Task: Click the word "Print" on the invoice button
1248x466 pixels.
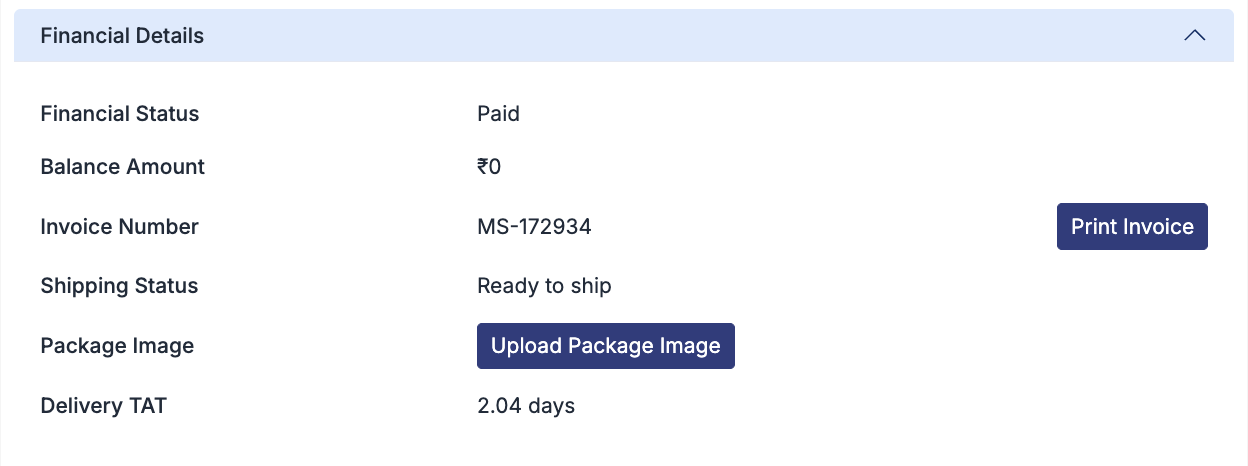Action: click(x=1093, y=227)
